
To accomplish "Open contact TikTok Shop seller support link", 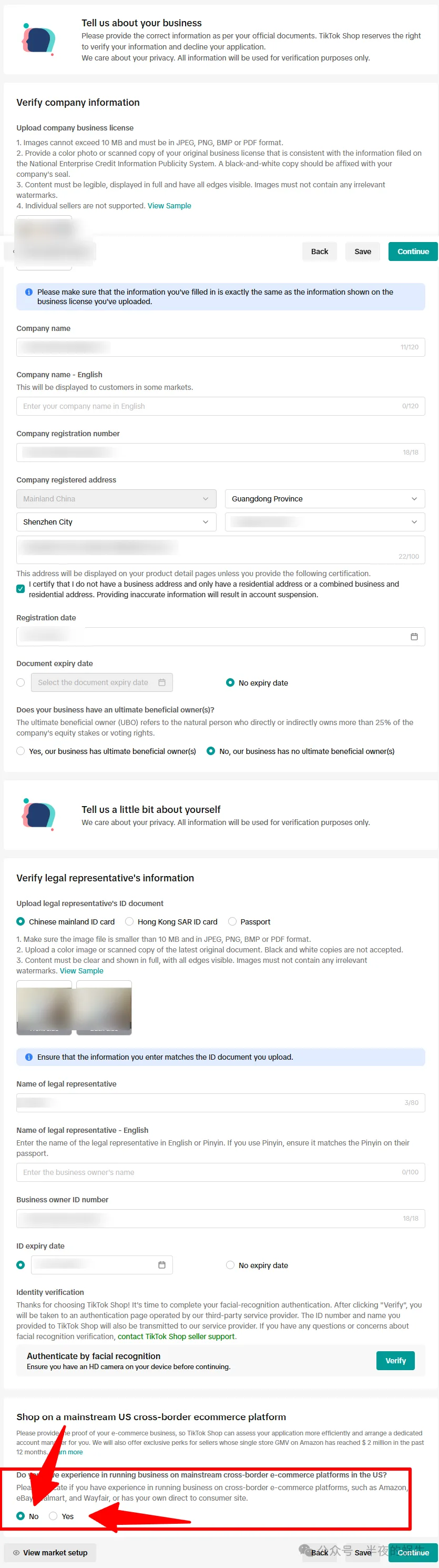I will click(176, 1336).
